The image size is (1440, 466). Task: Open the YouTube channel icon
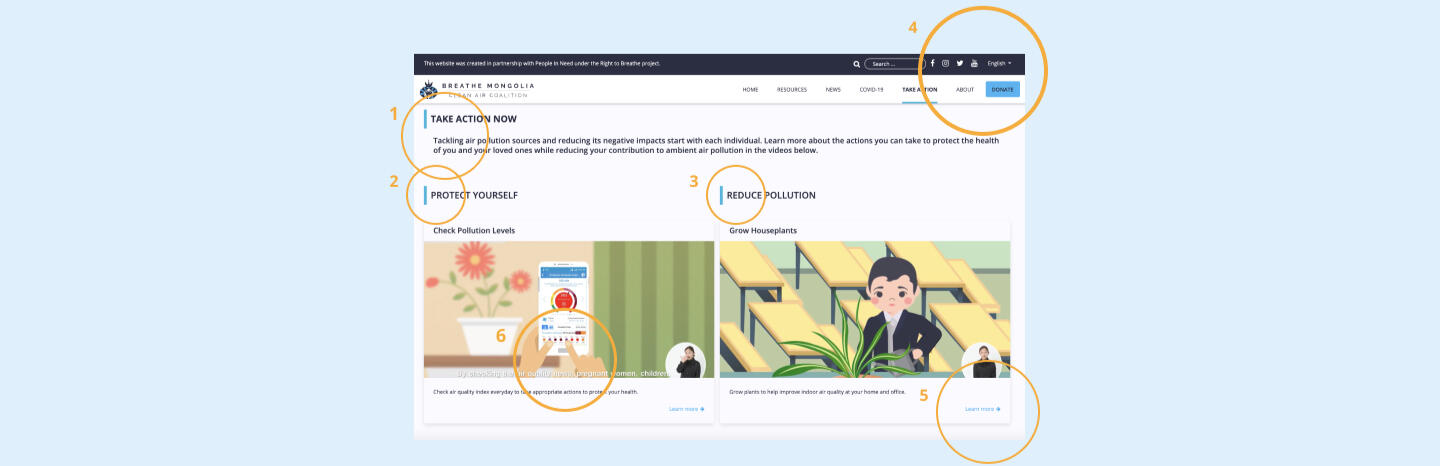click(974, 63)
